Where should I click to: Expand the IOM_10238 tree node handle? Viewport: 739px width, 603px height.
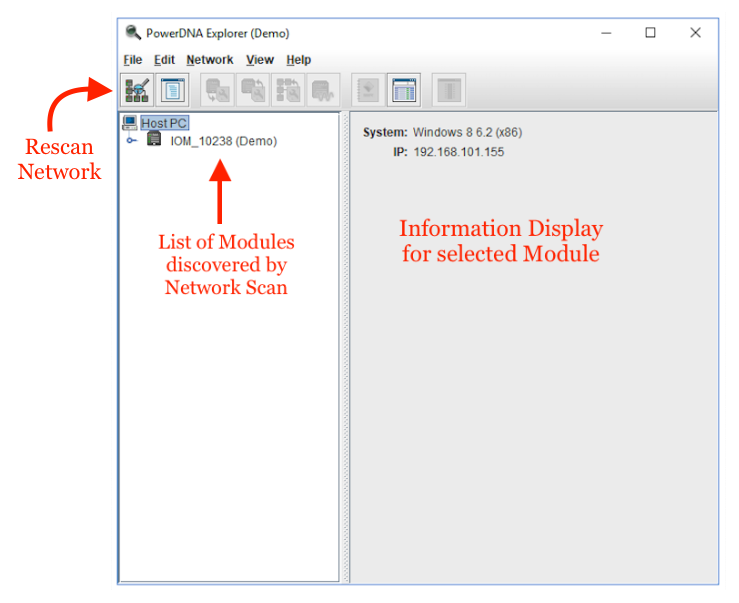(131, 140)
